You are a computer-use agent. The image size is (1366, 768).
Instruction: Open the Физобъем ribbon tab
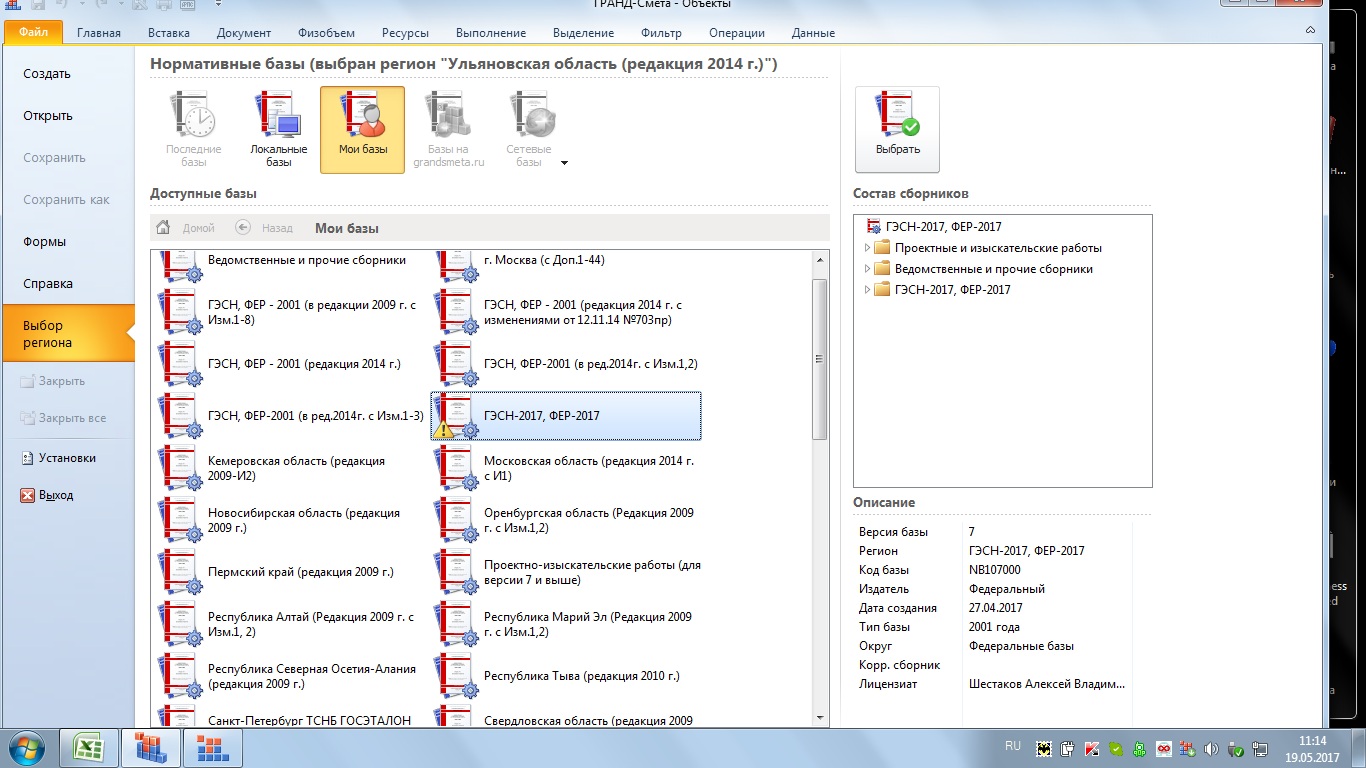tap(325, 33)
